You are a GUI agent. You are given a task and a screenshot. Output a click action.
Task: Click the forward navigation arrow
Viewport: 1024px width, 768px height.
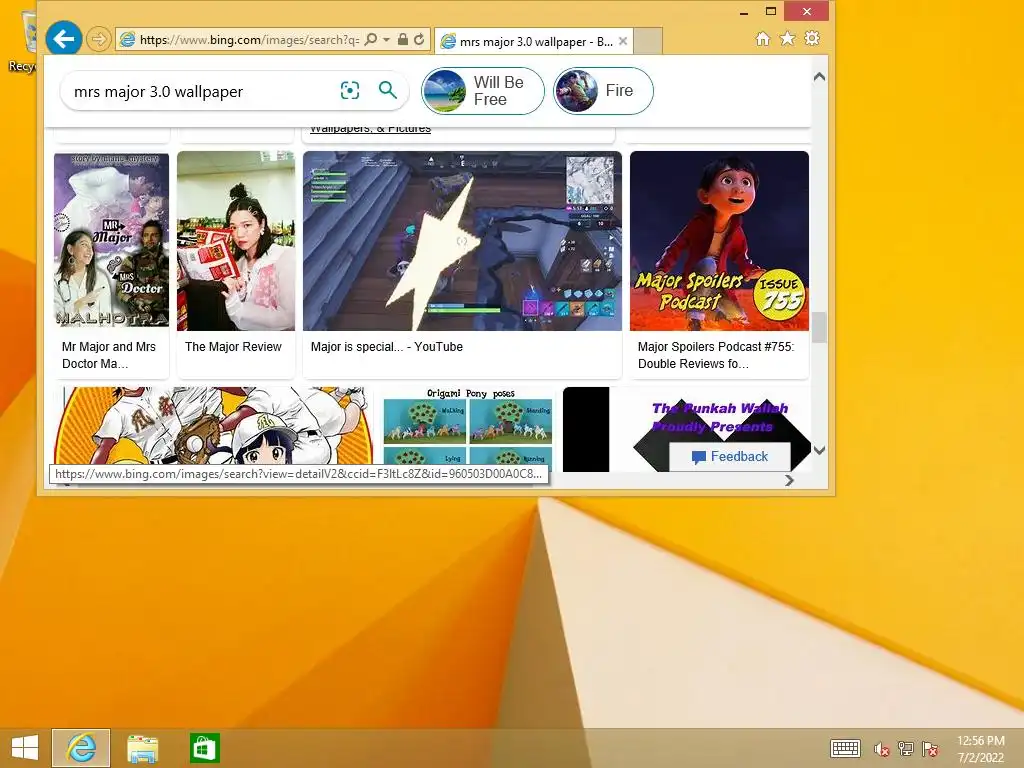[99, 40]
